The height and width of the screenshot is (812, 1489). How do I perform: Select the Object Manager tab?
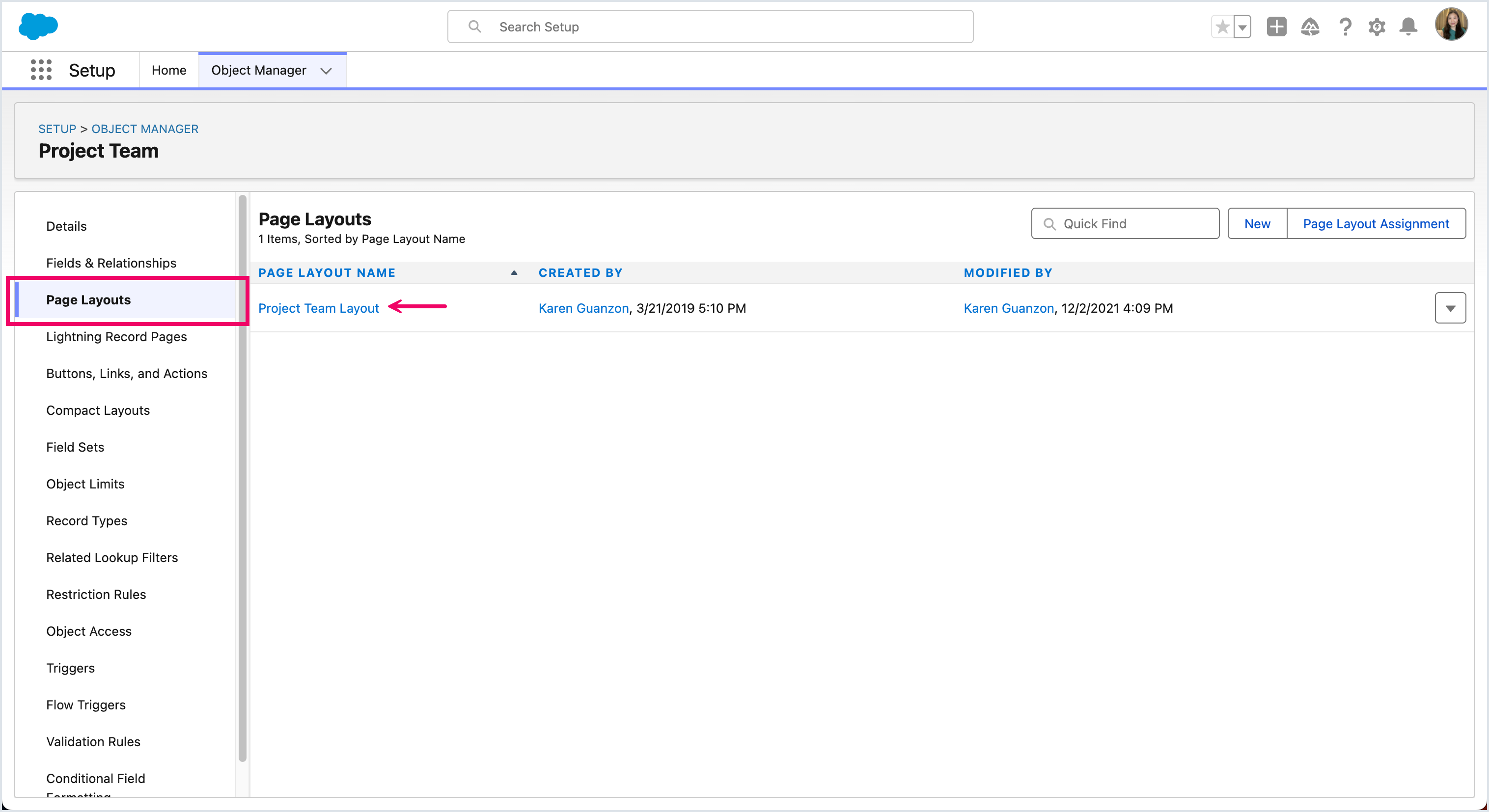point(258,70)
